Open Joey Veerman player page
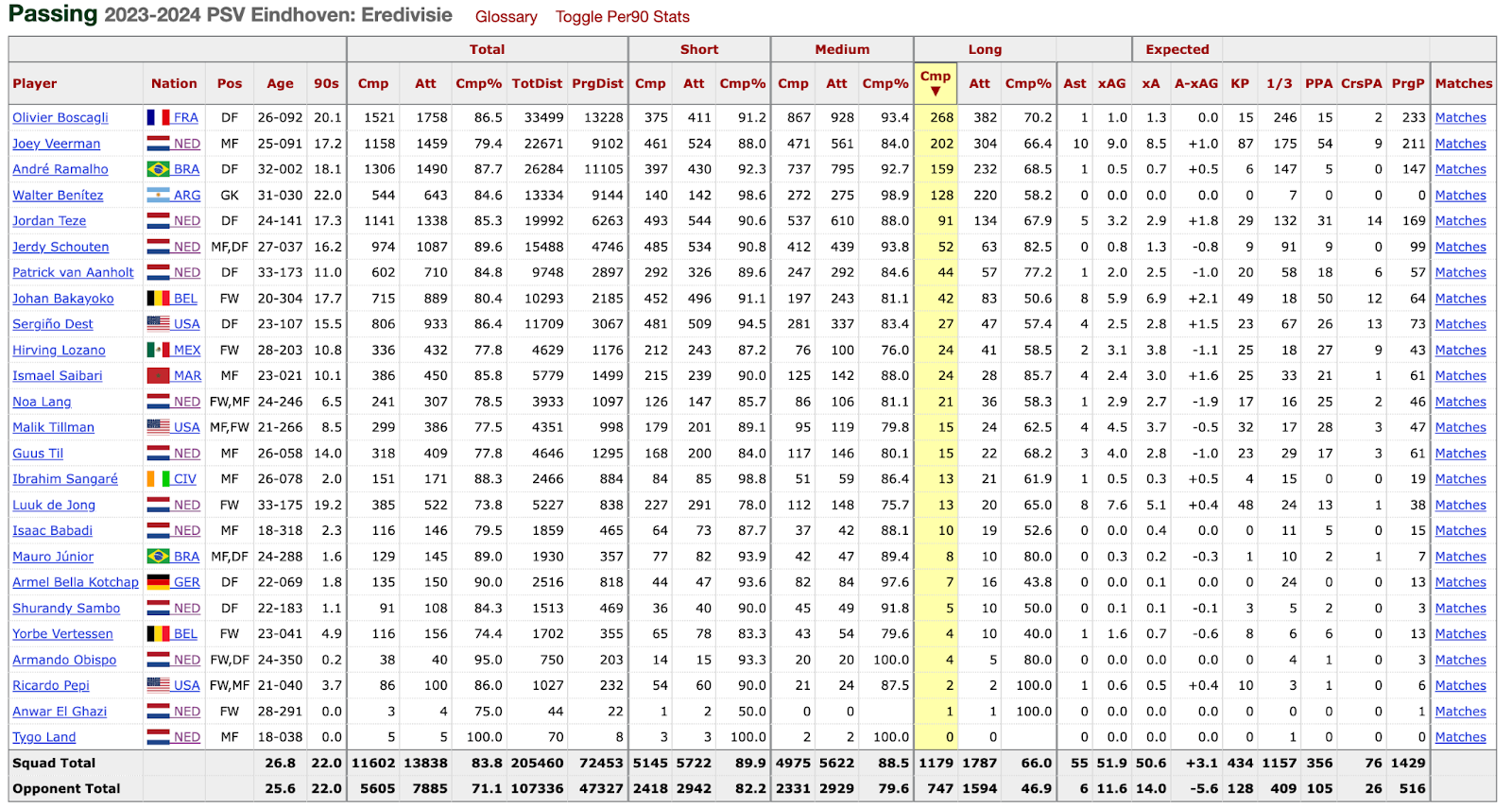The height and width of the screenshot is (808, 1512). [x=56, y=144]
